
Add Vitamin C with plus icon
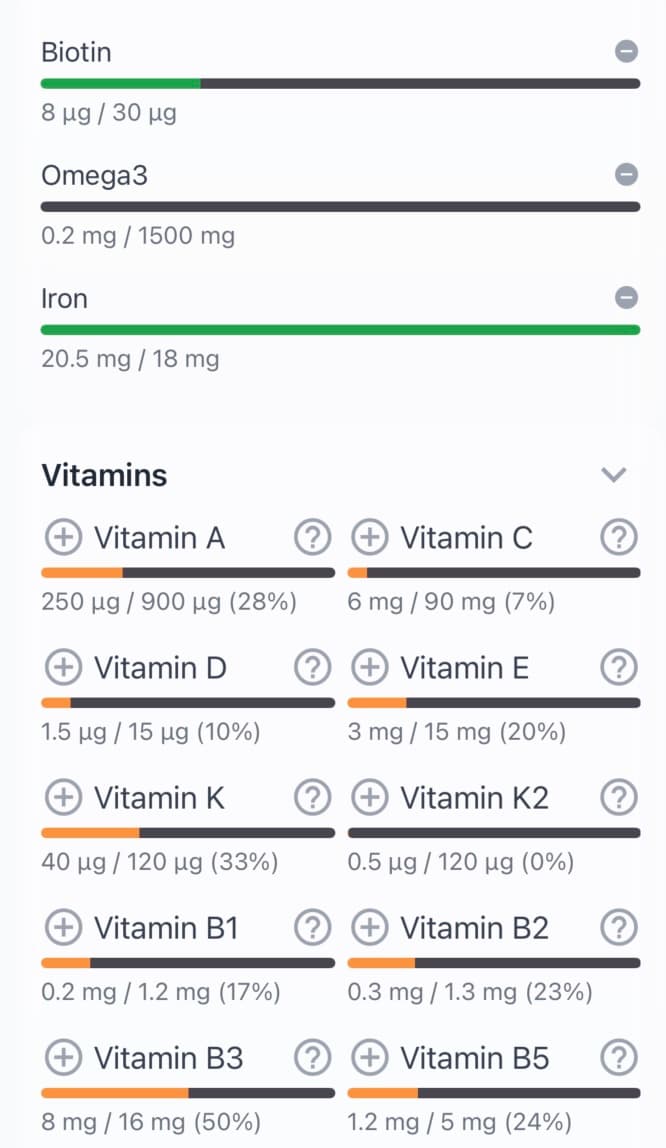(x=369, y=538)
